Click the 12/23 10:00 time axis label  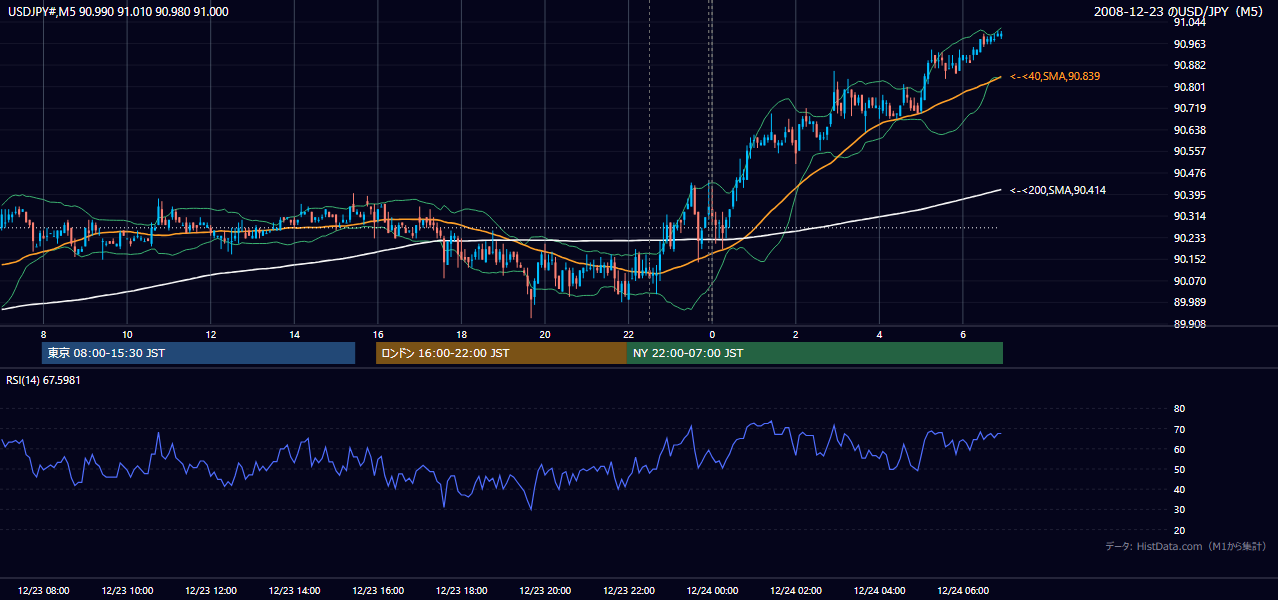(127, 590)
